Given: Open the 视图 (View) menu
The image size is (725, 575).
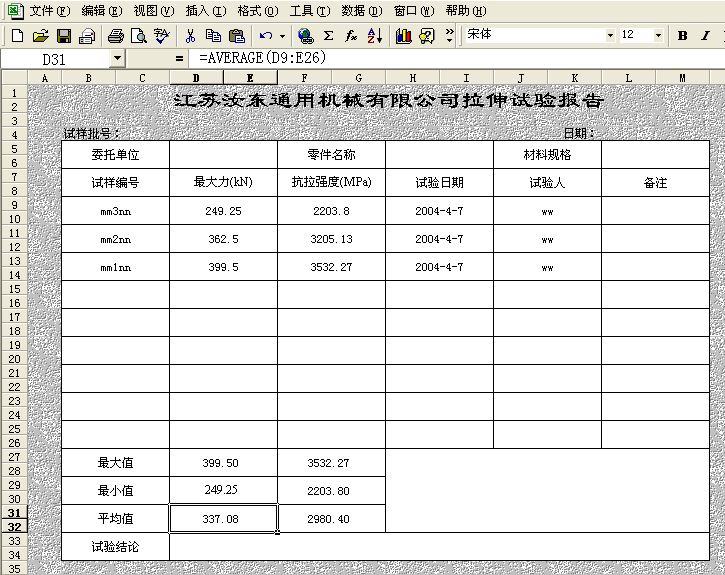Looking at the screenshot, I should 154,11.
